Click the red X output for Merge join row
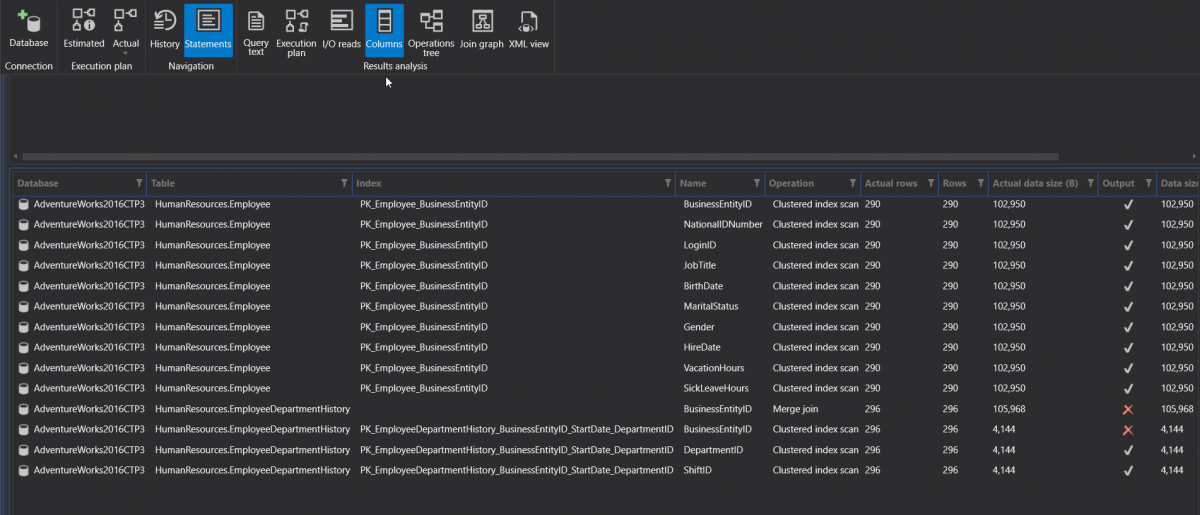Screen dimensions: 1200x515 [1128, 409]
